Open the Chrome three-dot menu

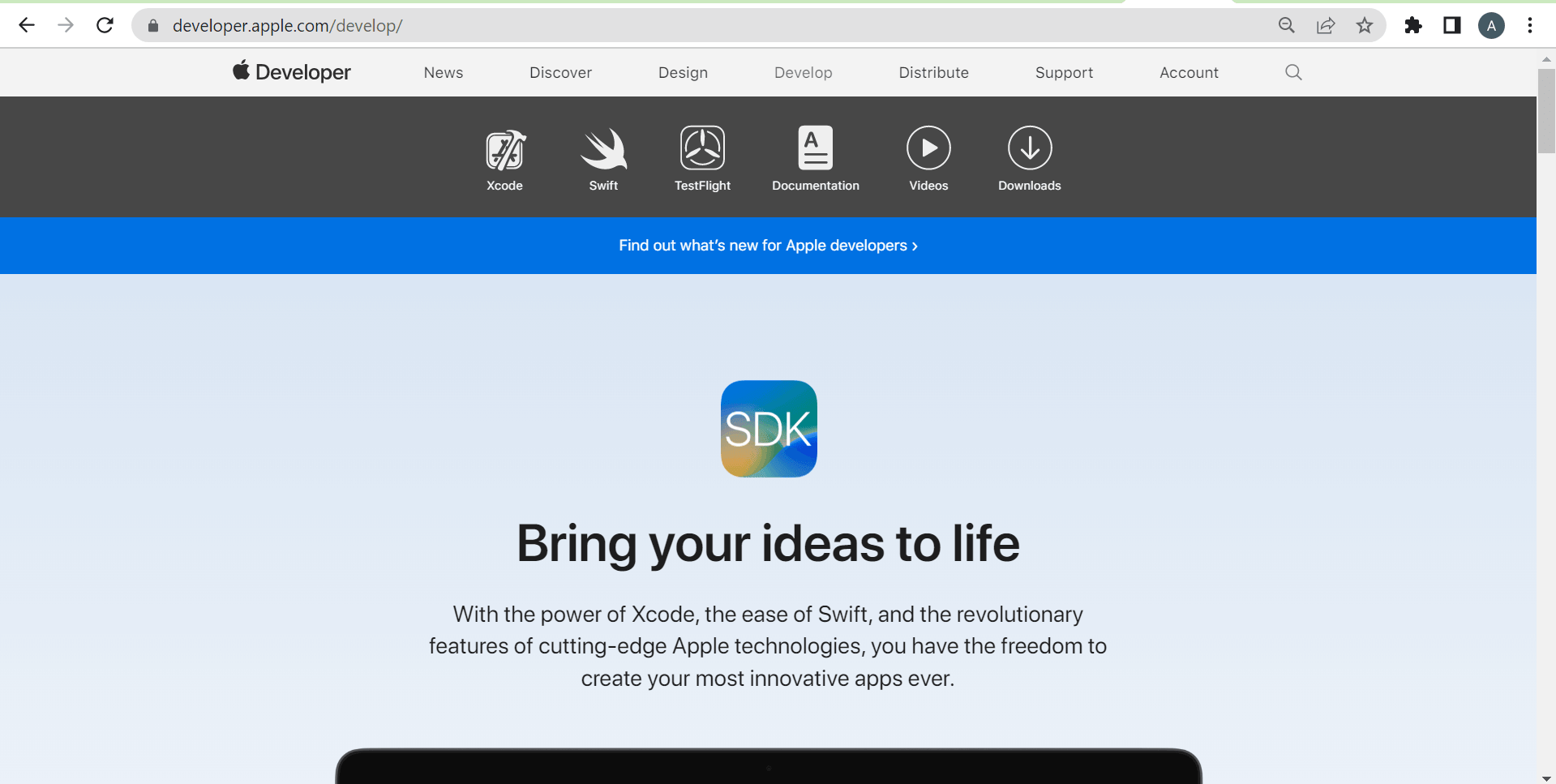coord(1530,25)
